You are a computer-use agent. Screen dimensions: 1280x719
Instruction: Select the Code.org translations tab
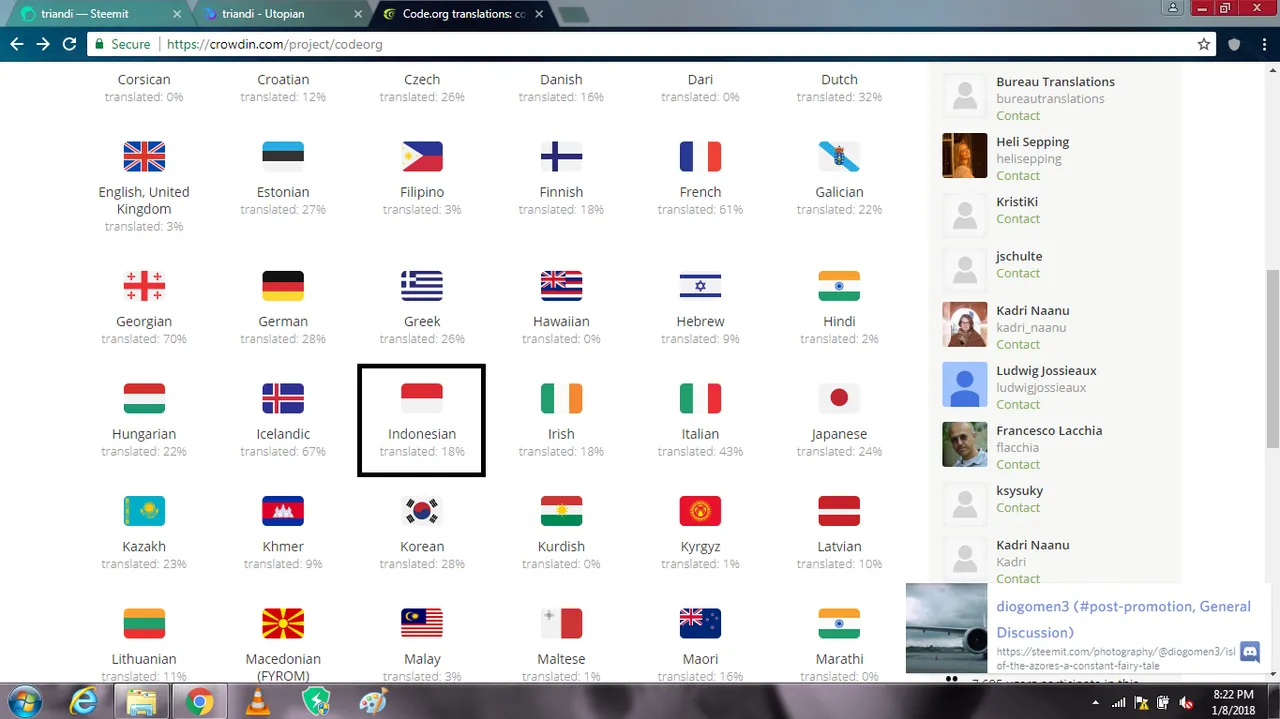(462, 14)
